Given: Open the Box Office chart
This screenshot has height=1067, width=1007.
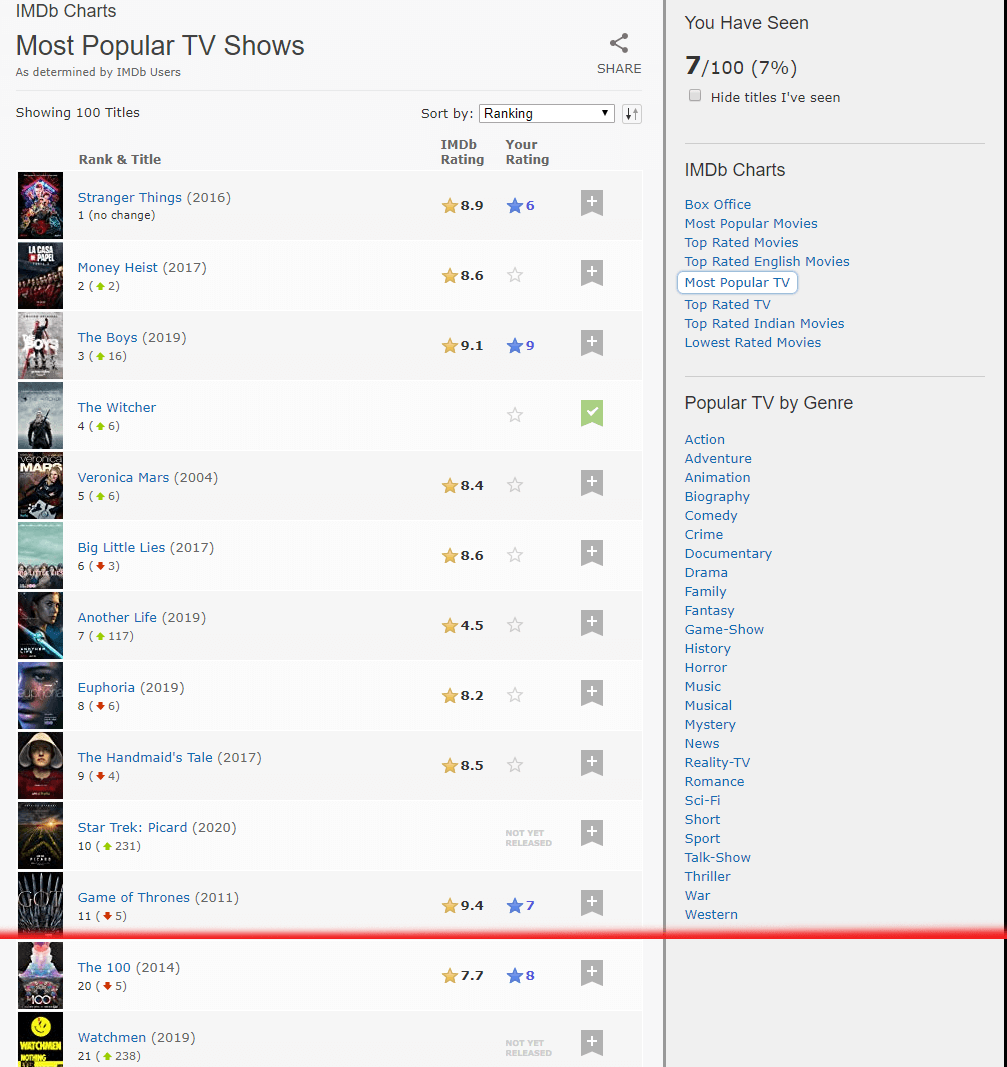Looking at the screenshot, I should pos(717,204).
